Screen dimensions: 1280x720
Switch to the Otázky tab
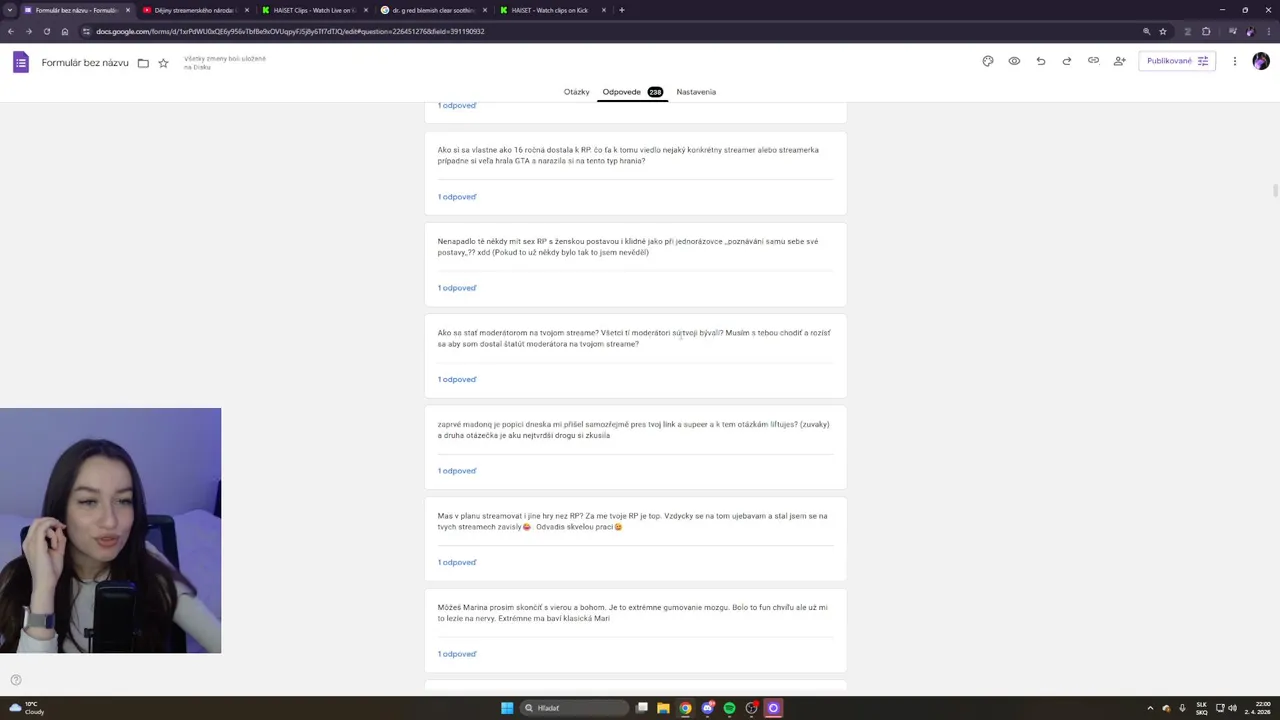click(x=576, y=92)
